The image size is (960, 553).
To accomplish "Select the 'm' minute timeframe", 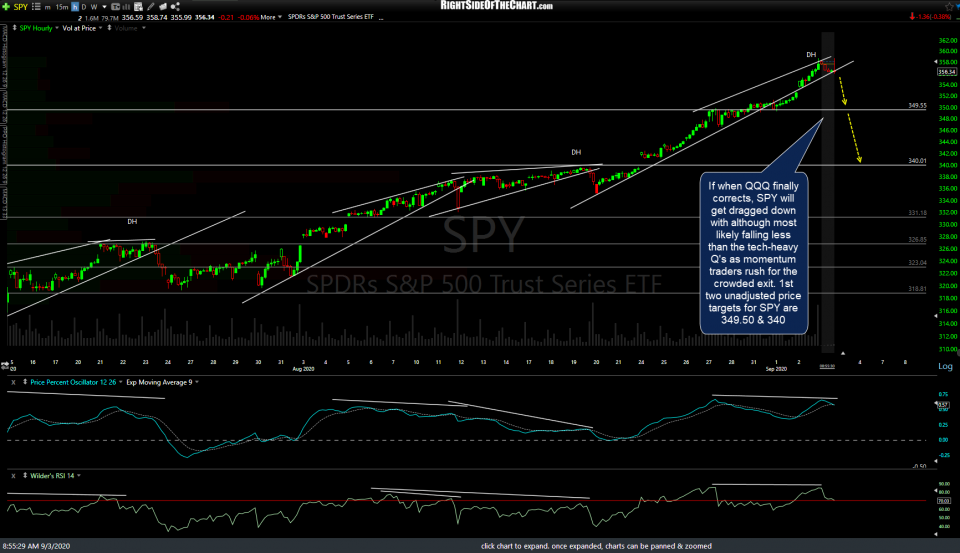I will [48, 7].
